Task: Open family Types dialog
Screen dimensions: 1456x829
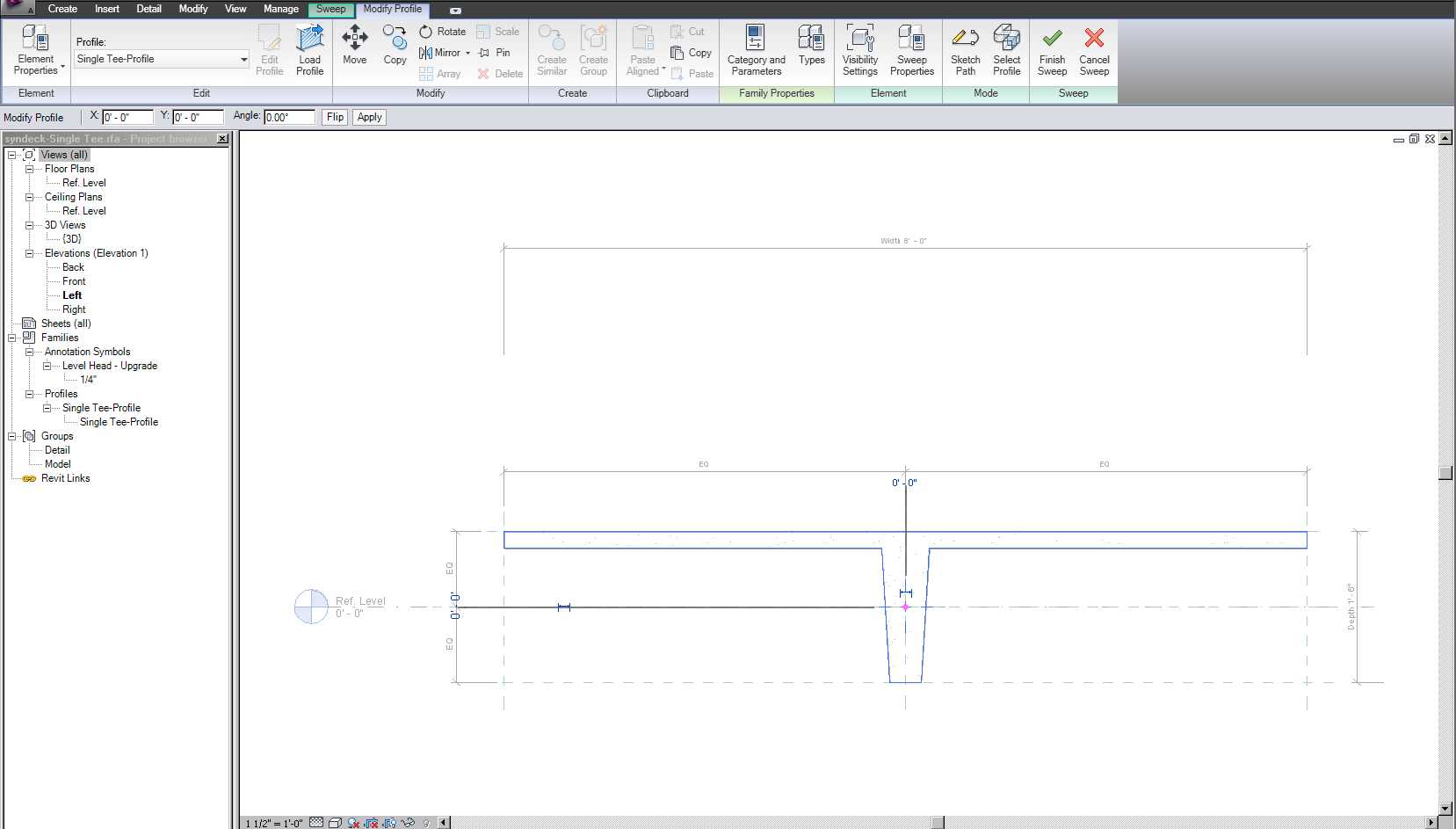Action: click(x=811, y=46)
